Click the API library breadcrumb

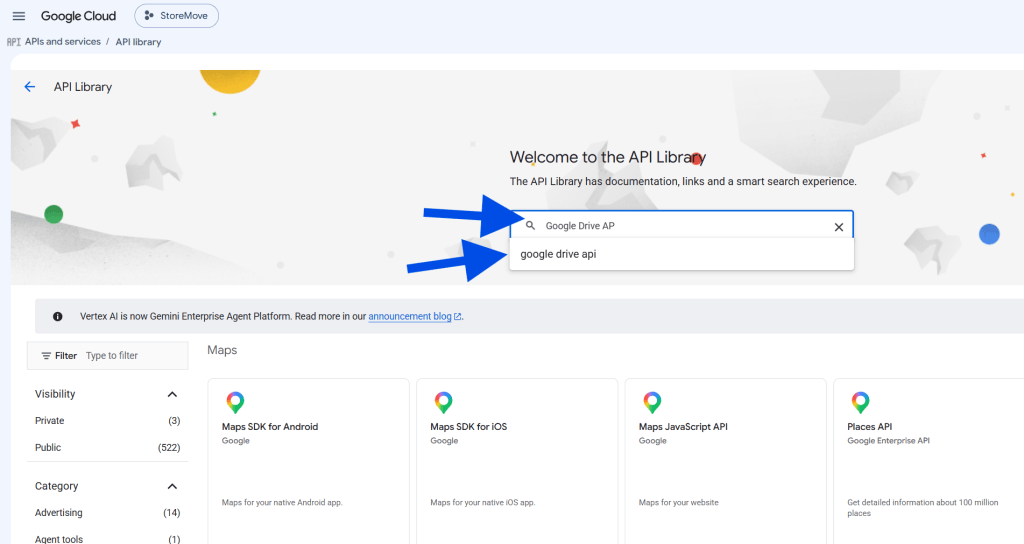pos(138,42)
